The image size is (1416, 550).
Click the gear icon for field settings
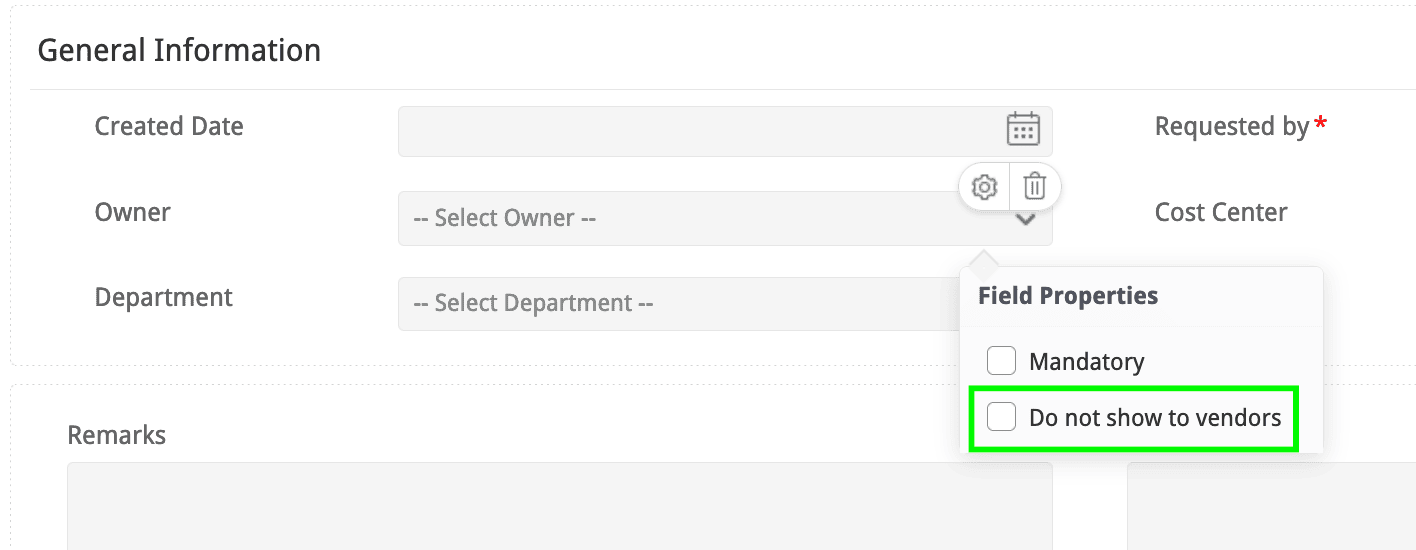(x=984, y=187)
